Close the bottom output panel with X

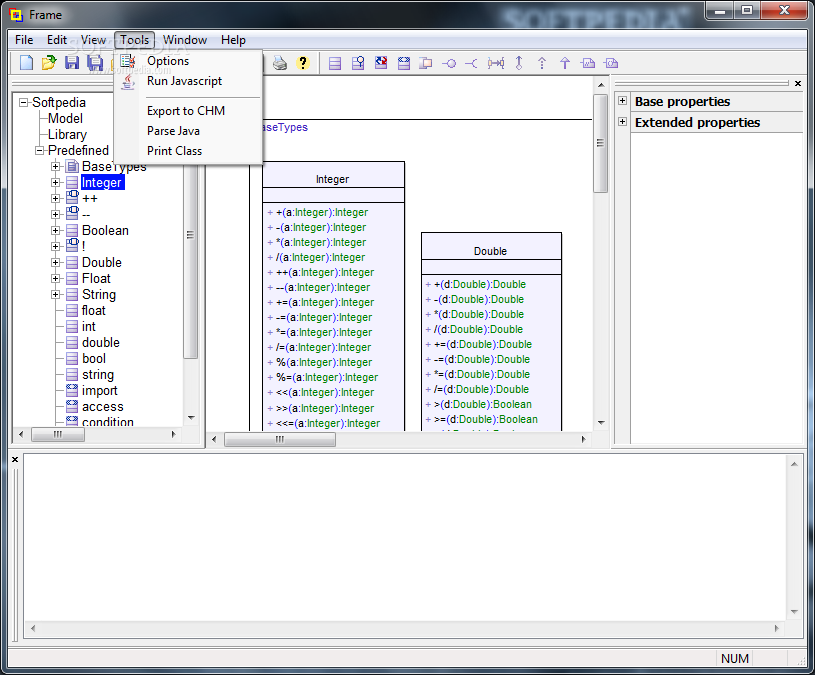(x=15, y=459)
